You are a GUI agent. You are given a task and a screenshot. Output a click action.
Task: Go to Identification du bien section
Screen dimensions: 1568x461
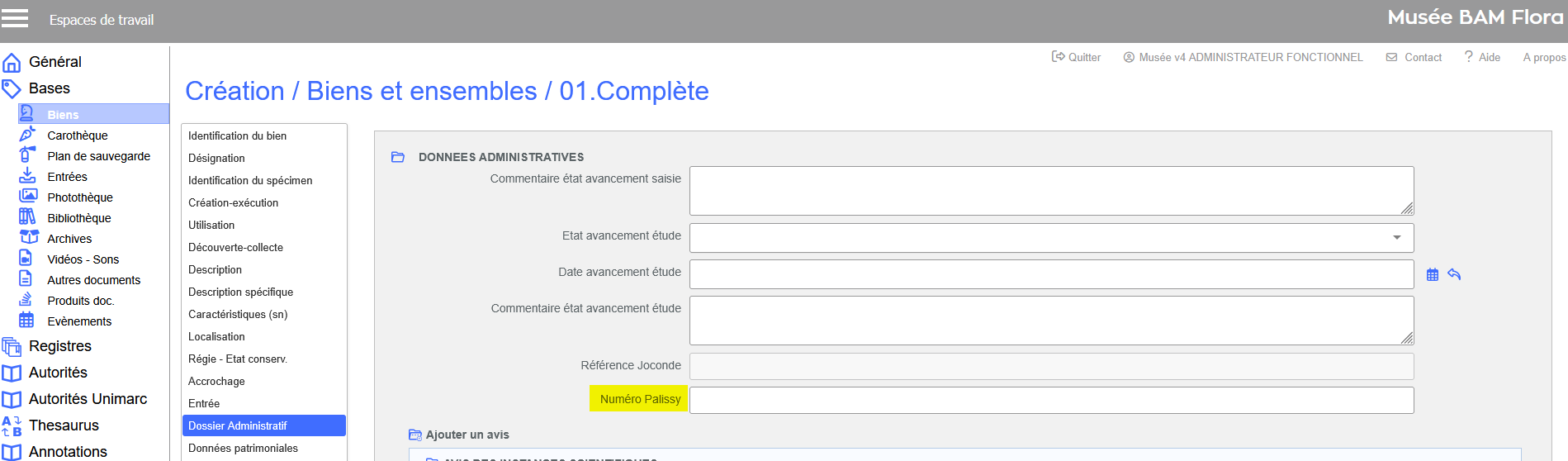237,135
